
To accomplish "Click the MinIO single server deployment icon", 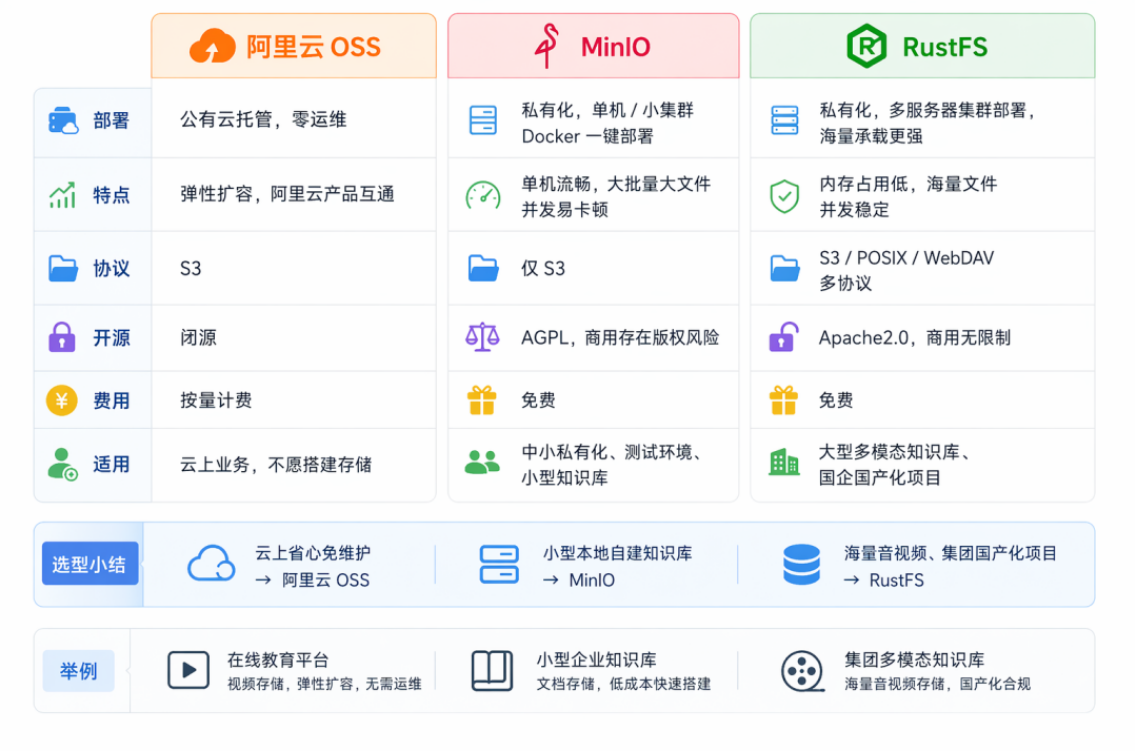I will pyautogui.click(x=483, y=120).
